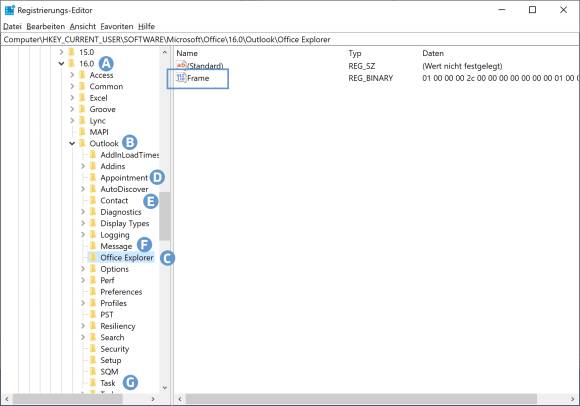This screenshot has width=580, height=406.
Task: Click the 15.0 folder icon
Action: click(71, 52)
